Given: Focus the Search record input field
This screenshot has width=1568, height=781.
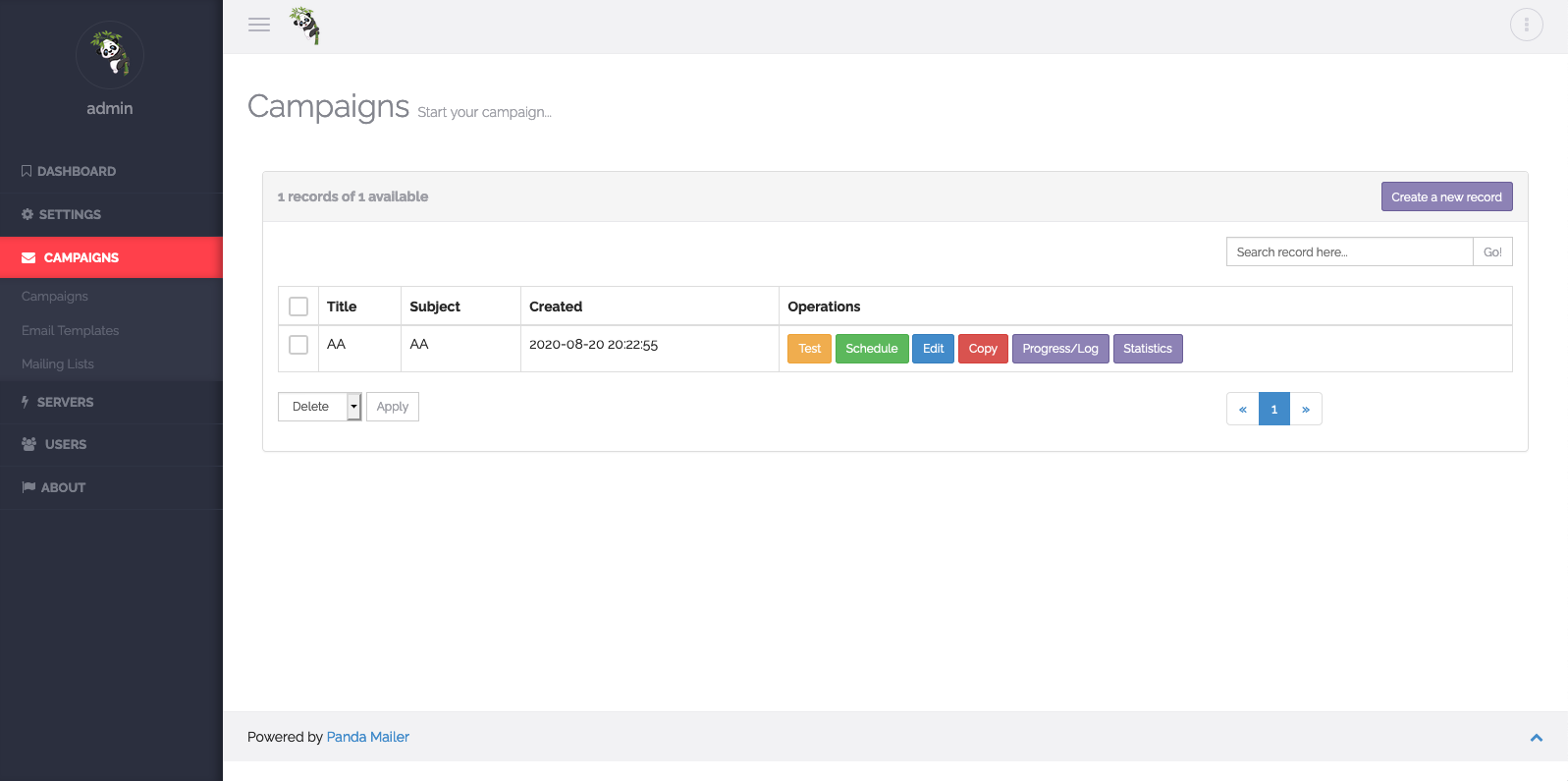Looking at the screenshot, I should pyautogui.click(x=1348, y=252).
